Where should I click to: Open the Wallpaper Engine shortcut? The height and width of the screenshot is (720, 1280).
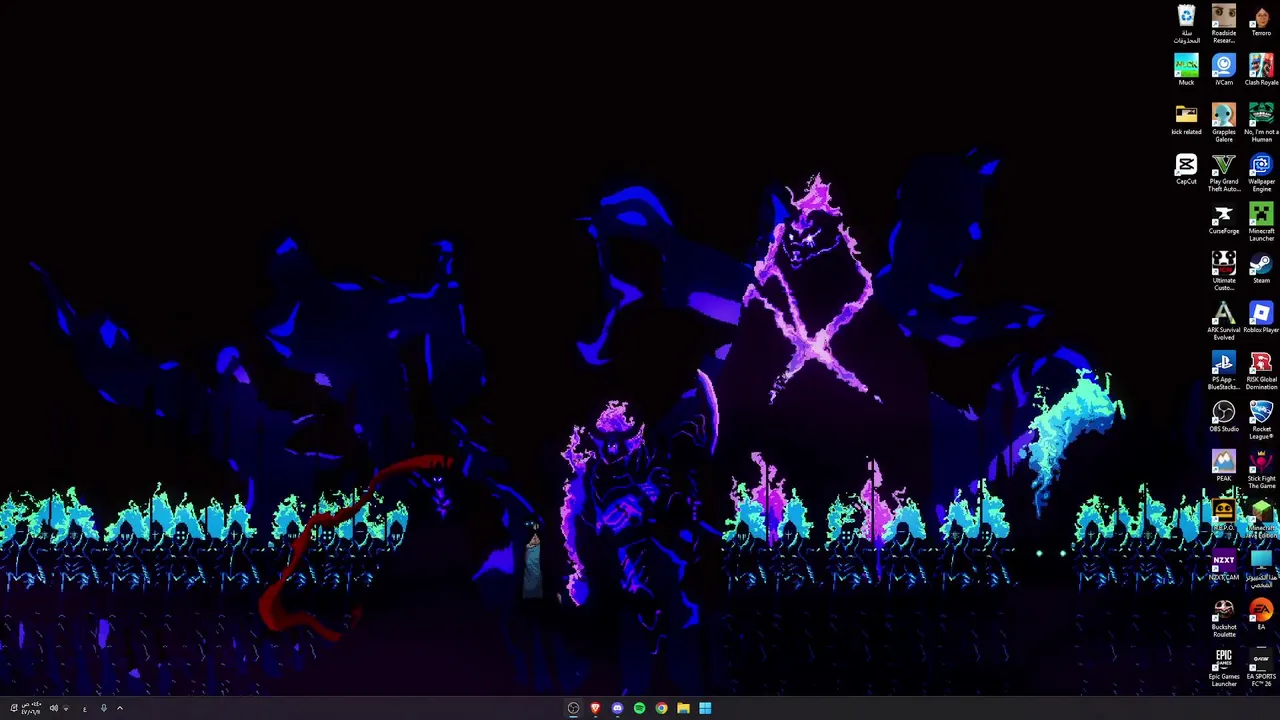(x=1261, y=172)
